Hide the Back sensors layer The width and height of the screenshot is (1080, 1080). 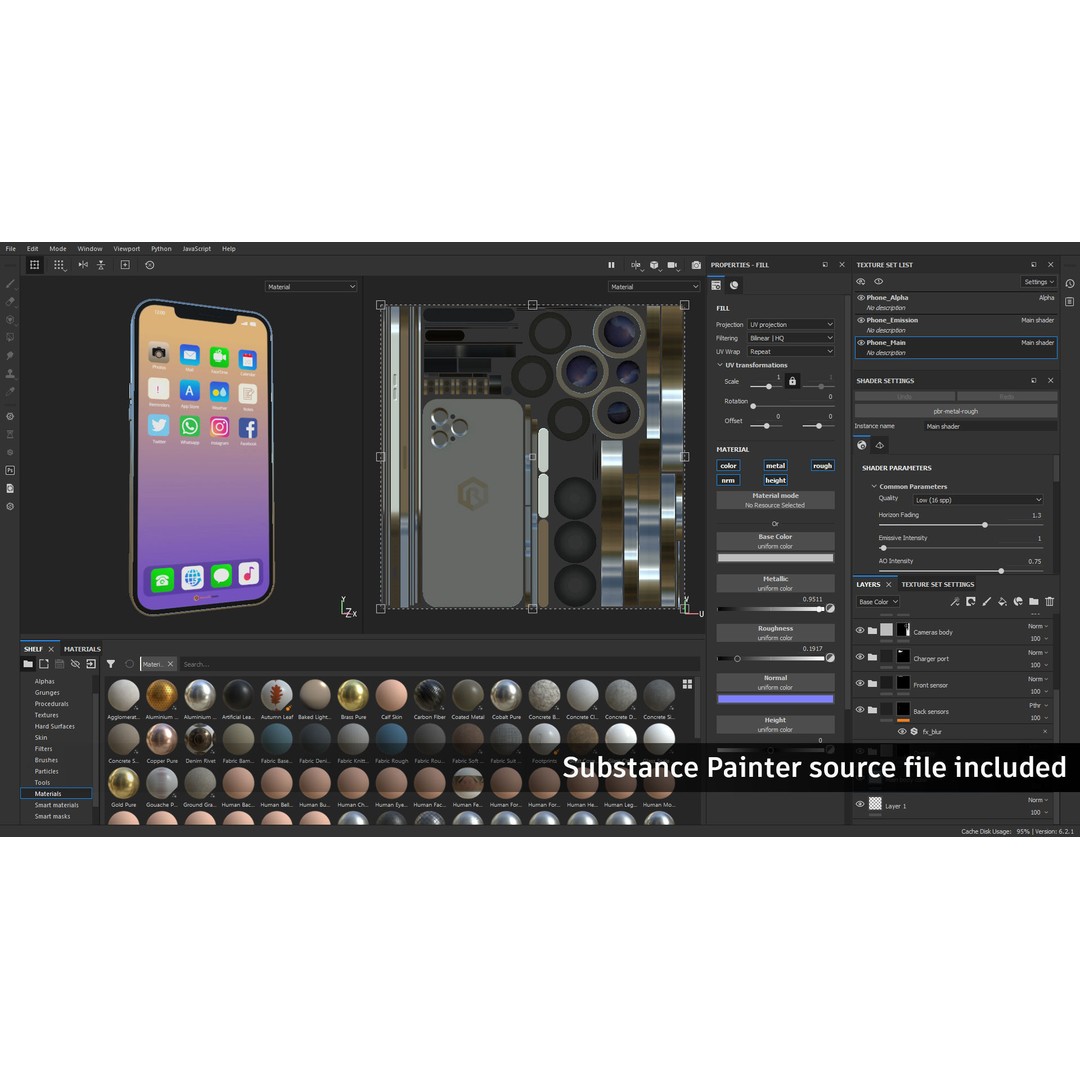[860, 709]
